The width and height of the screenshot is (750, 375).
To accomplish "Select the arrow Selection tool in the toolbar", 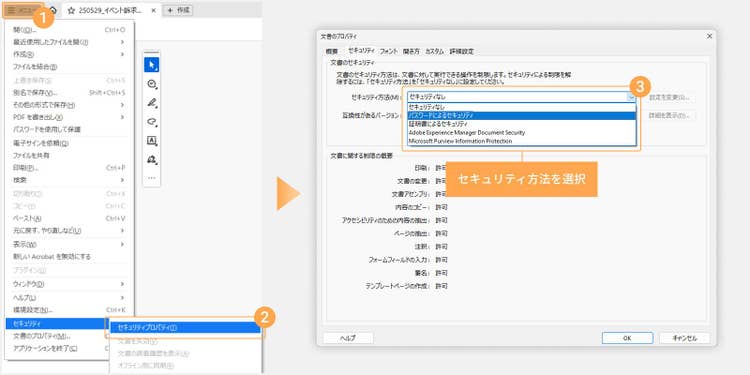I will [x=152, y=65].
